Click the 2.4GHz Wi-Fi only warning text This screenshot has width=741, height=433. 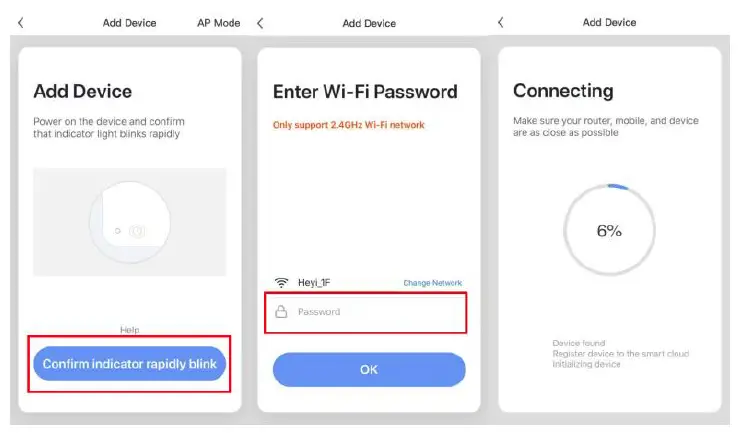point(348,125)
